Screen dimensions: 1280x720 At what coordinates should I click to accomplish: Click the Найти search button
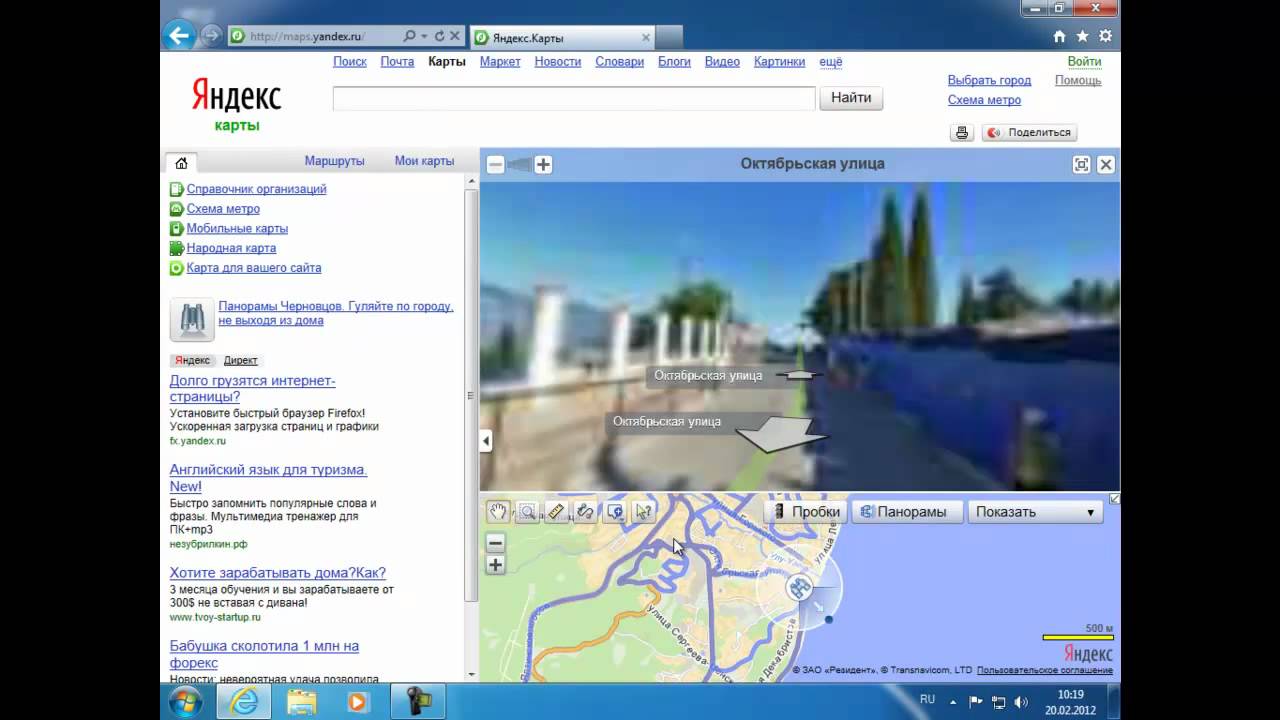point(851,98)
